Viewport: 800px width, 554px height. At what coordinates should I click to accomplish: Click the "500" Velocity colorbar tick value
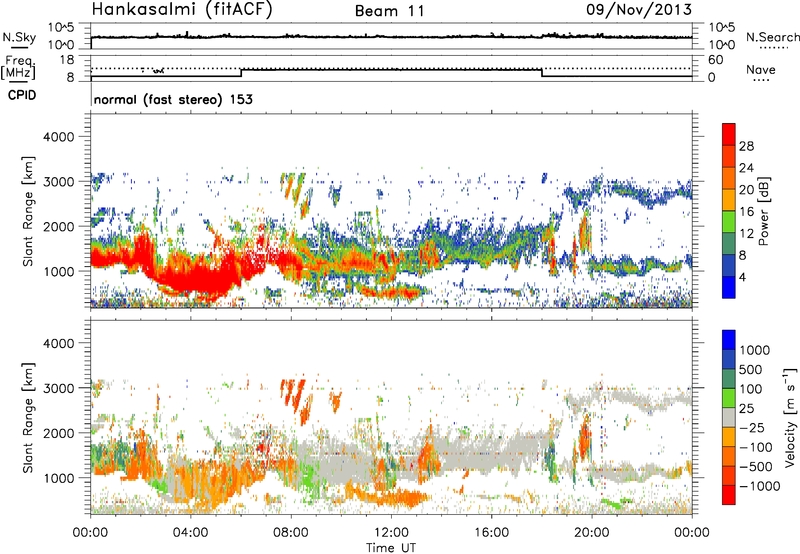tap(750, 369)
